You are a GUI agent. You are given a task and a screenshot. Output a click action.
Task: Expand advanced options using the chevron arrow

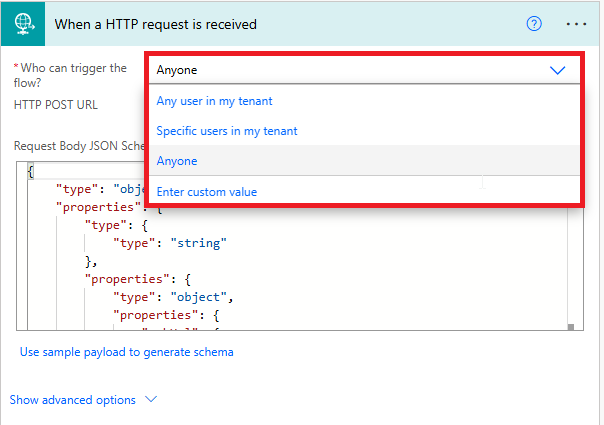click(x=152, y=400)
